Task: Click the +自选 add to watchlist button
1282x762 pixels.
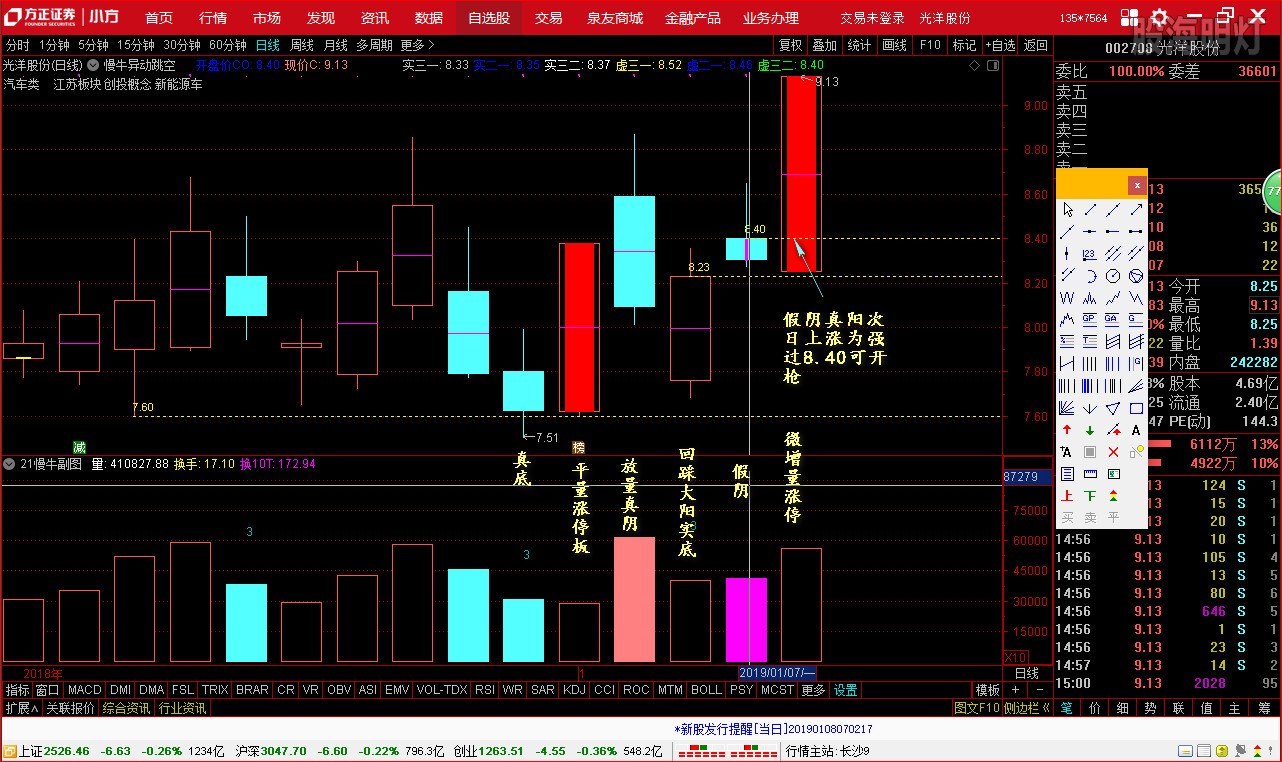Action: 1000,45
